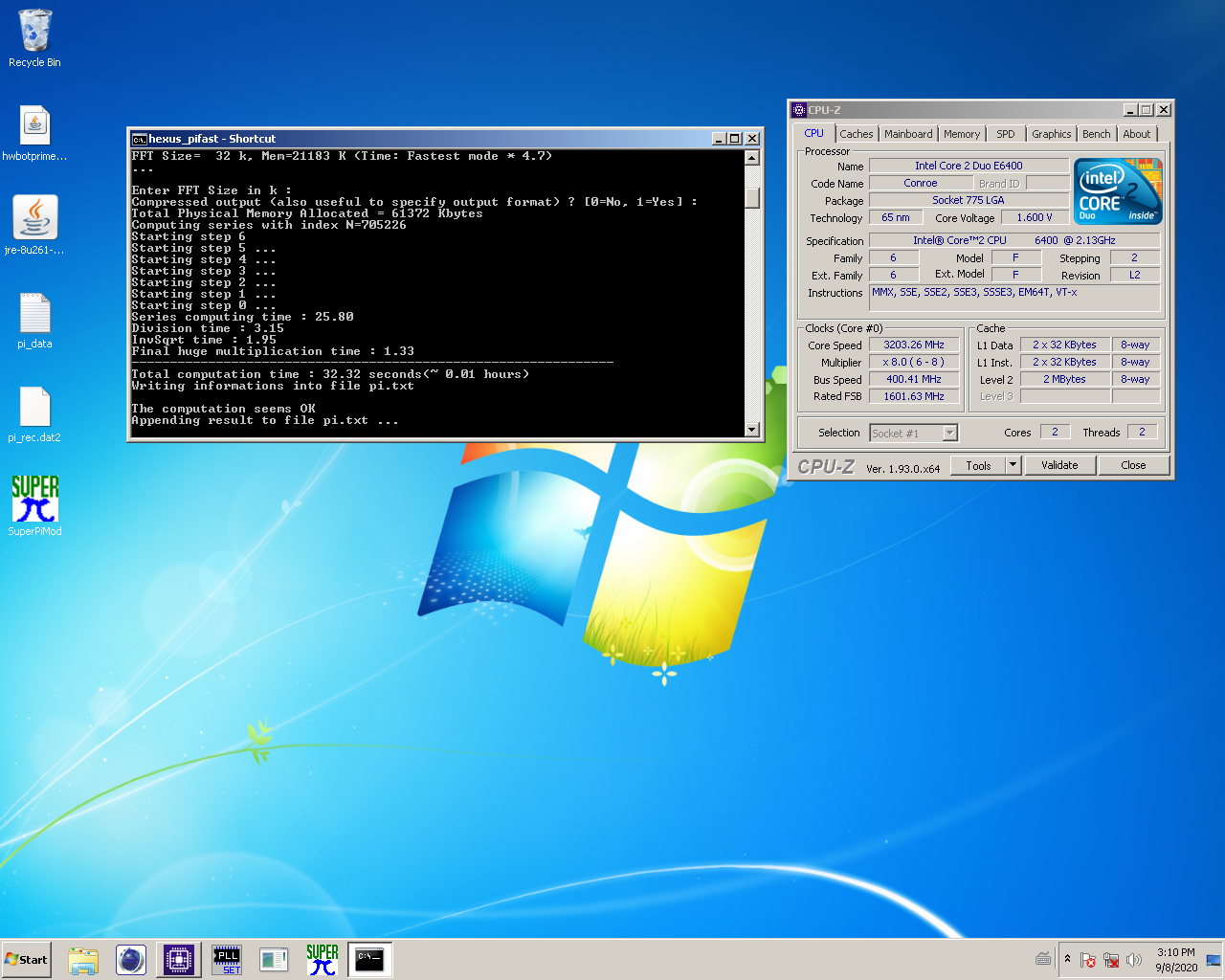The height and width of the screenshot is (980, 1225).
Task: Click the taskbar clock showing 3:10 PM
Action: 1176,960
